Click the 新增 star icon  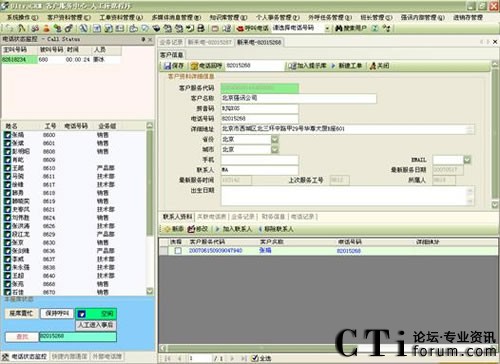(167, 229)
